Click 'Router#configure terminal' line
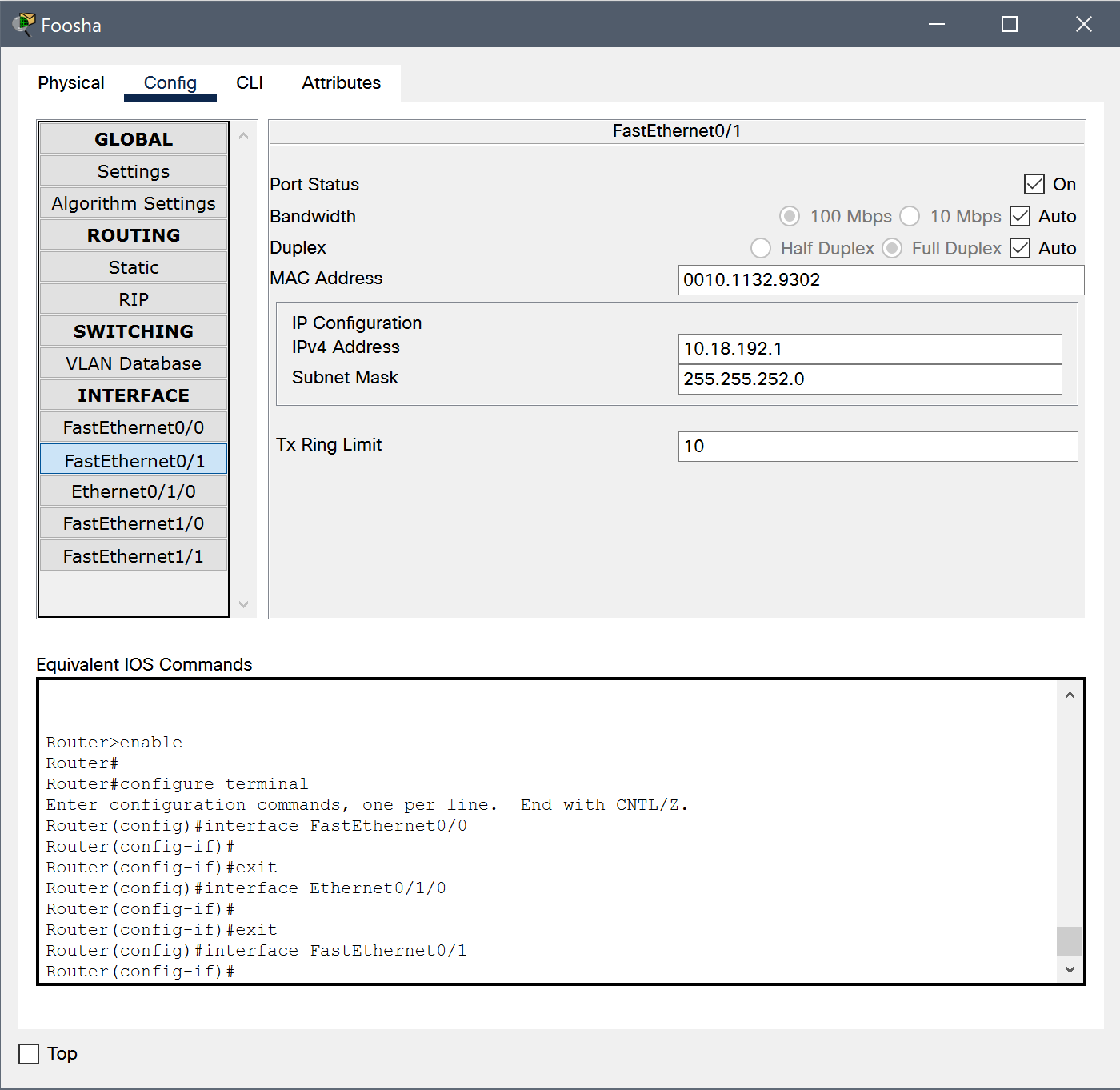Screen dimensions: 1120x1090 click(177, 784)
